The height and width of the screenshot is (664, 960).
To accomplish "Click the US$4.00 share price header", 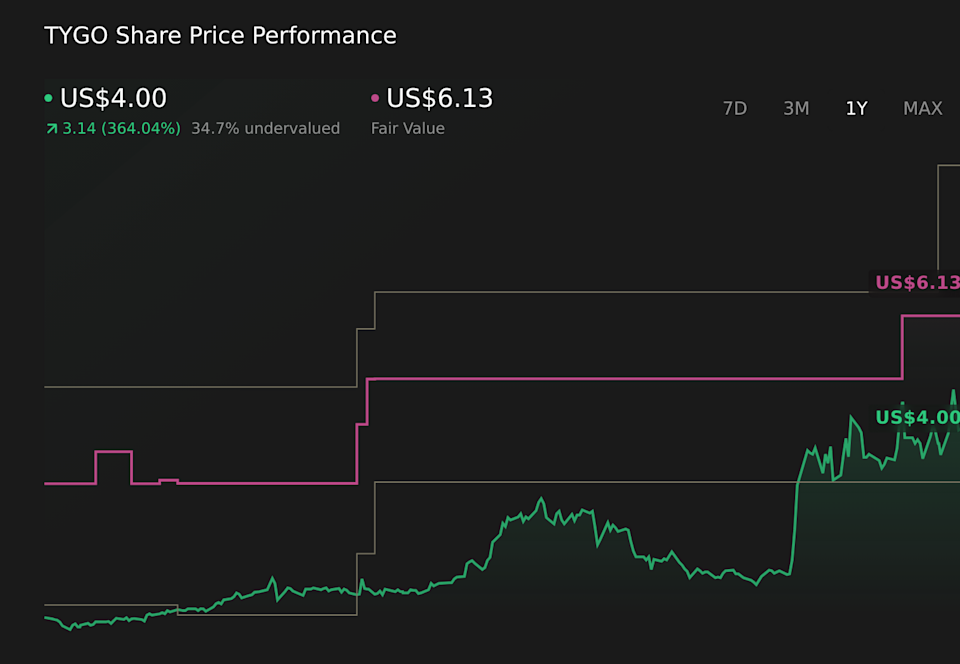I will click(113, 99).
